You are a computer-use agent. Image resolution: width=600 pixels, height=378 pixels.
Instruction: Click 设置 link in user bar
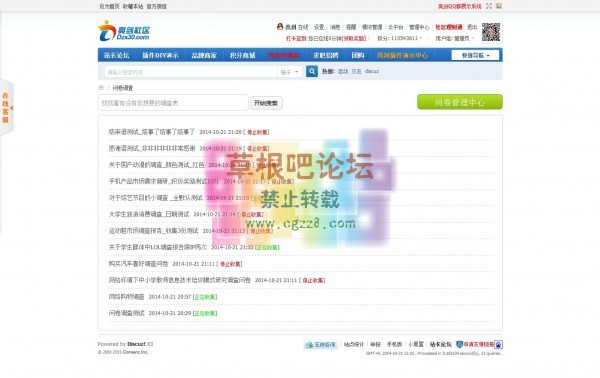click(319, 27)
